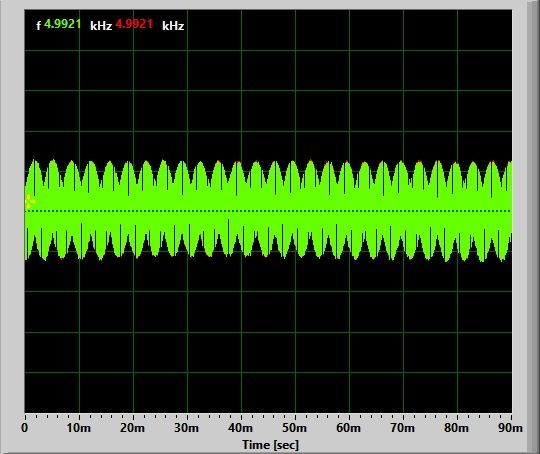Click the kHz unit after green readout
540x454 pixels.
(x=101, y=26)
